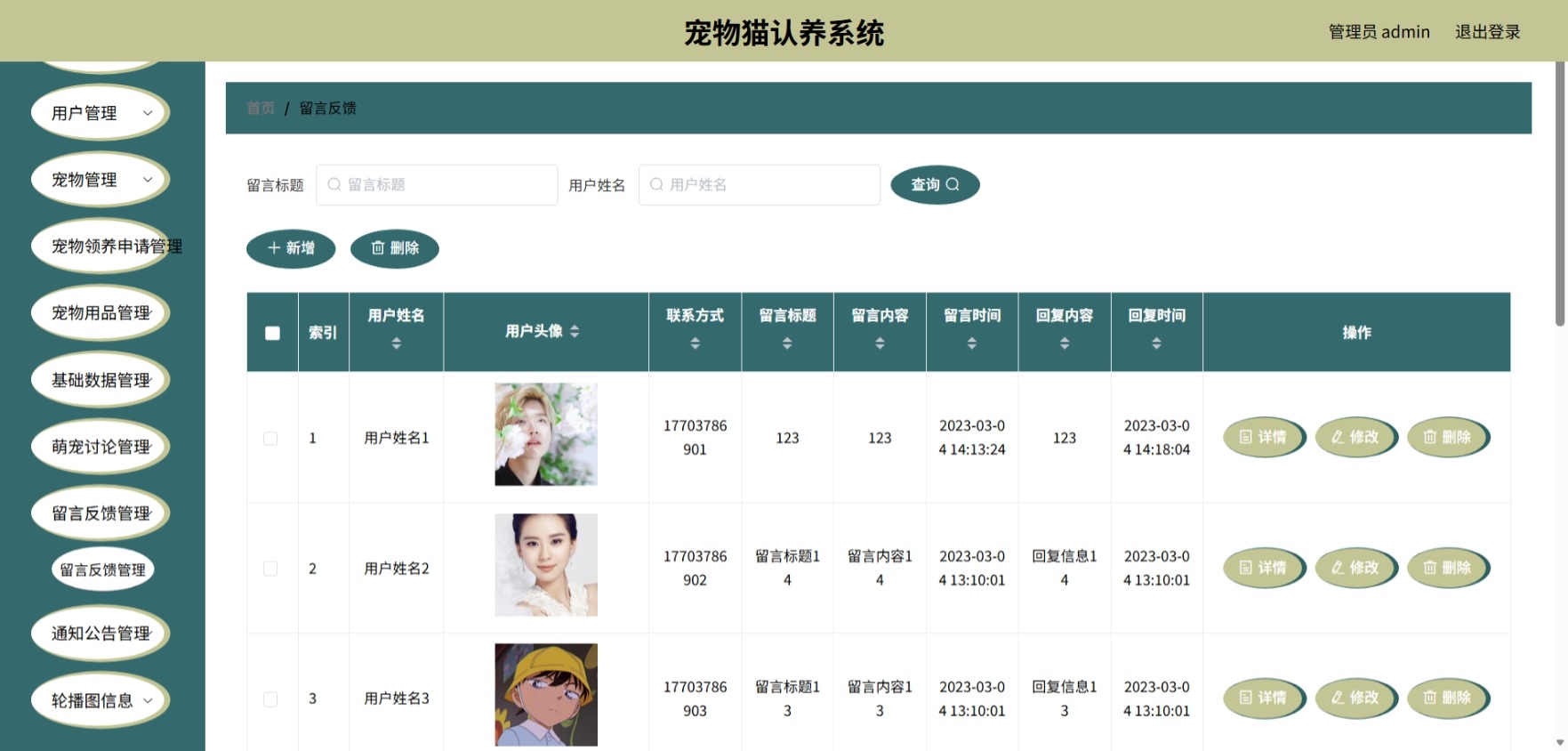Check the checkbox for row 用户姓名1
This screenshot has width=1568, height=751.
270,438
